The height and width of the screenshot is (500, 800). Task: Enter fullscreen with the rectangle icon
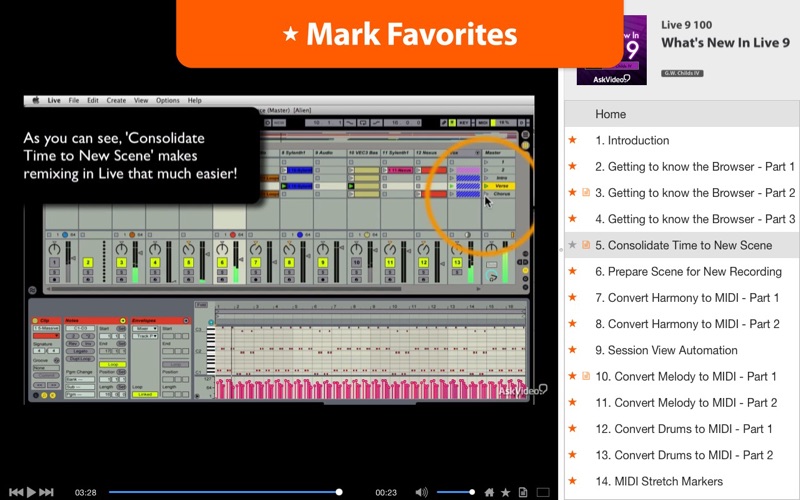point(543,492)
